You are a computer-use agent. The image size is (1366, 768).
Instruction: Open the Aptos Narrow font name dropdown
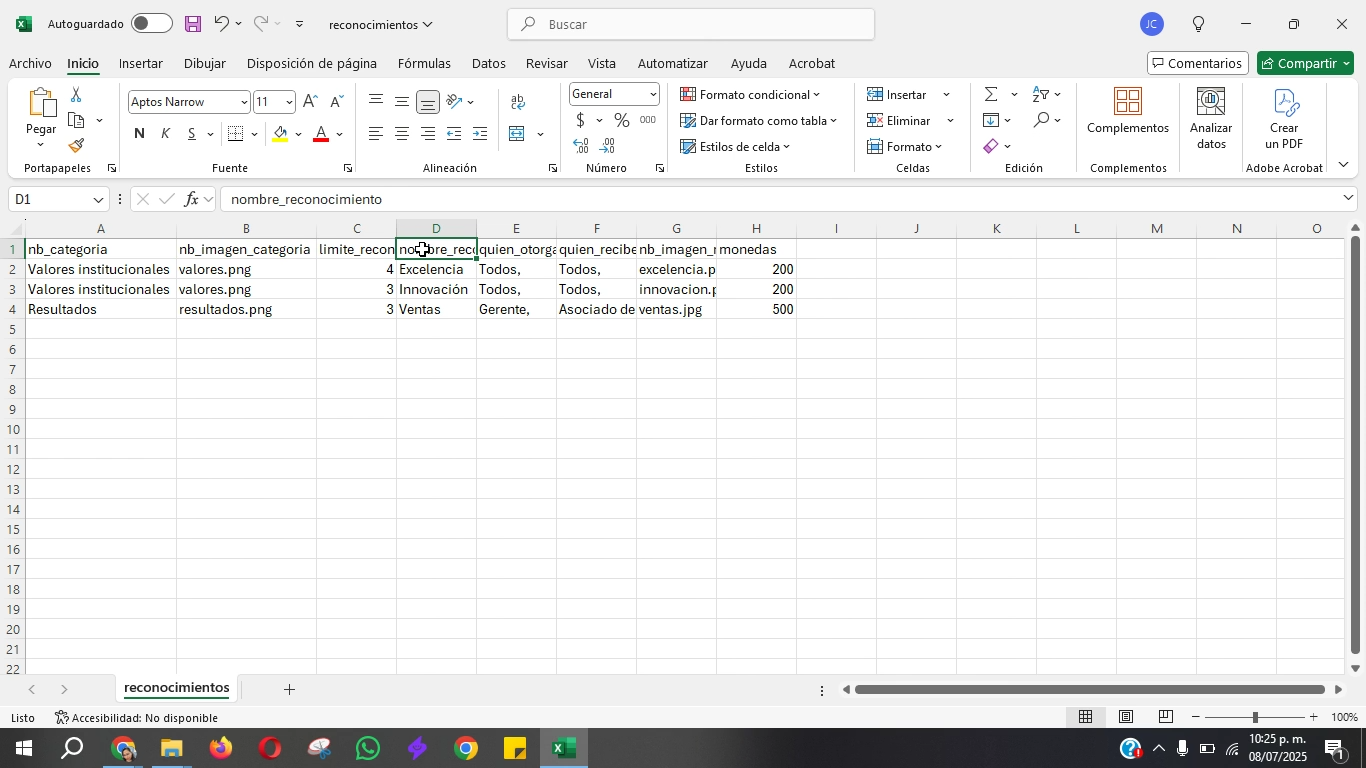[x=243, y=102]
